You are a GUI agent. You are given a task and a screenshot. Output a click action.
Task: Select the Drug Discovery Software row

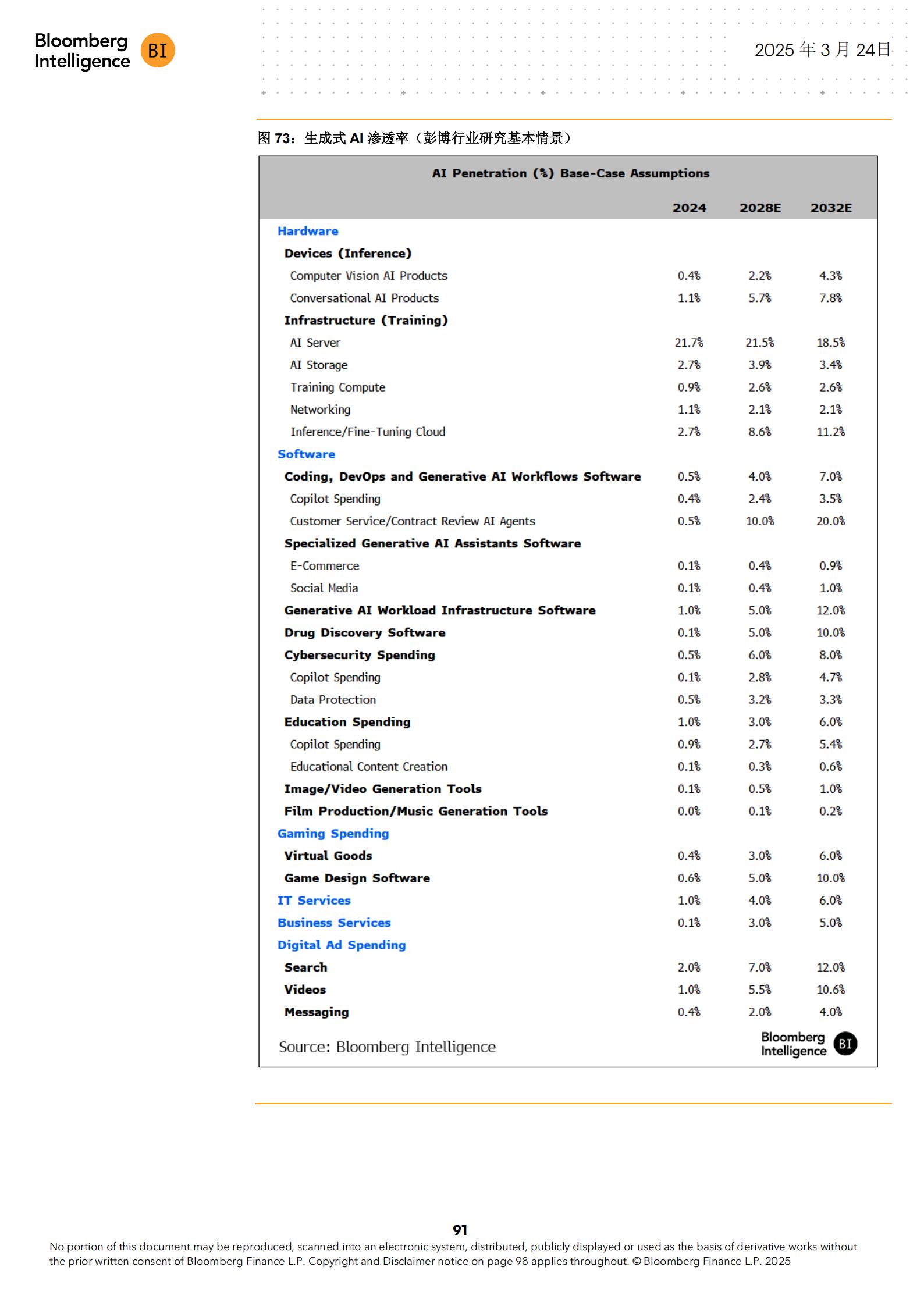coord(364,632)
